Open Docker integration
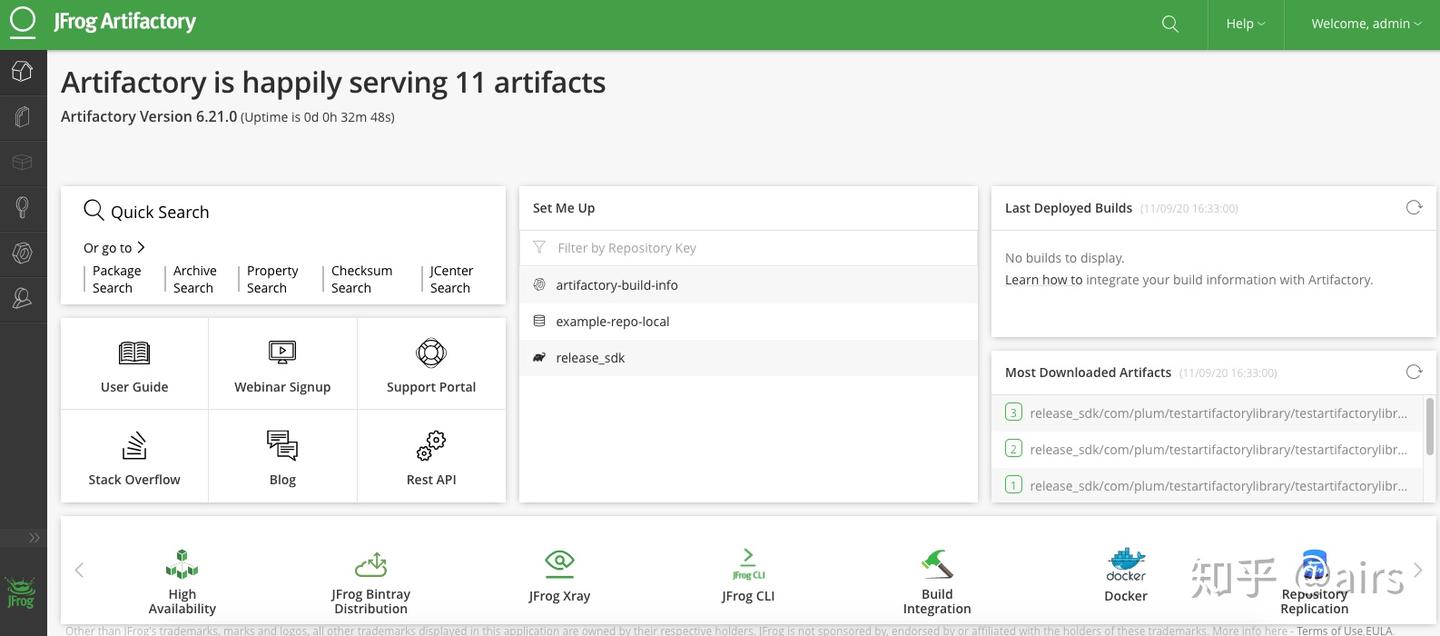This screenshot has height=636, width=1440. tap(1126, 576)
